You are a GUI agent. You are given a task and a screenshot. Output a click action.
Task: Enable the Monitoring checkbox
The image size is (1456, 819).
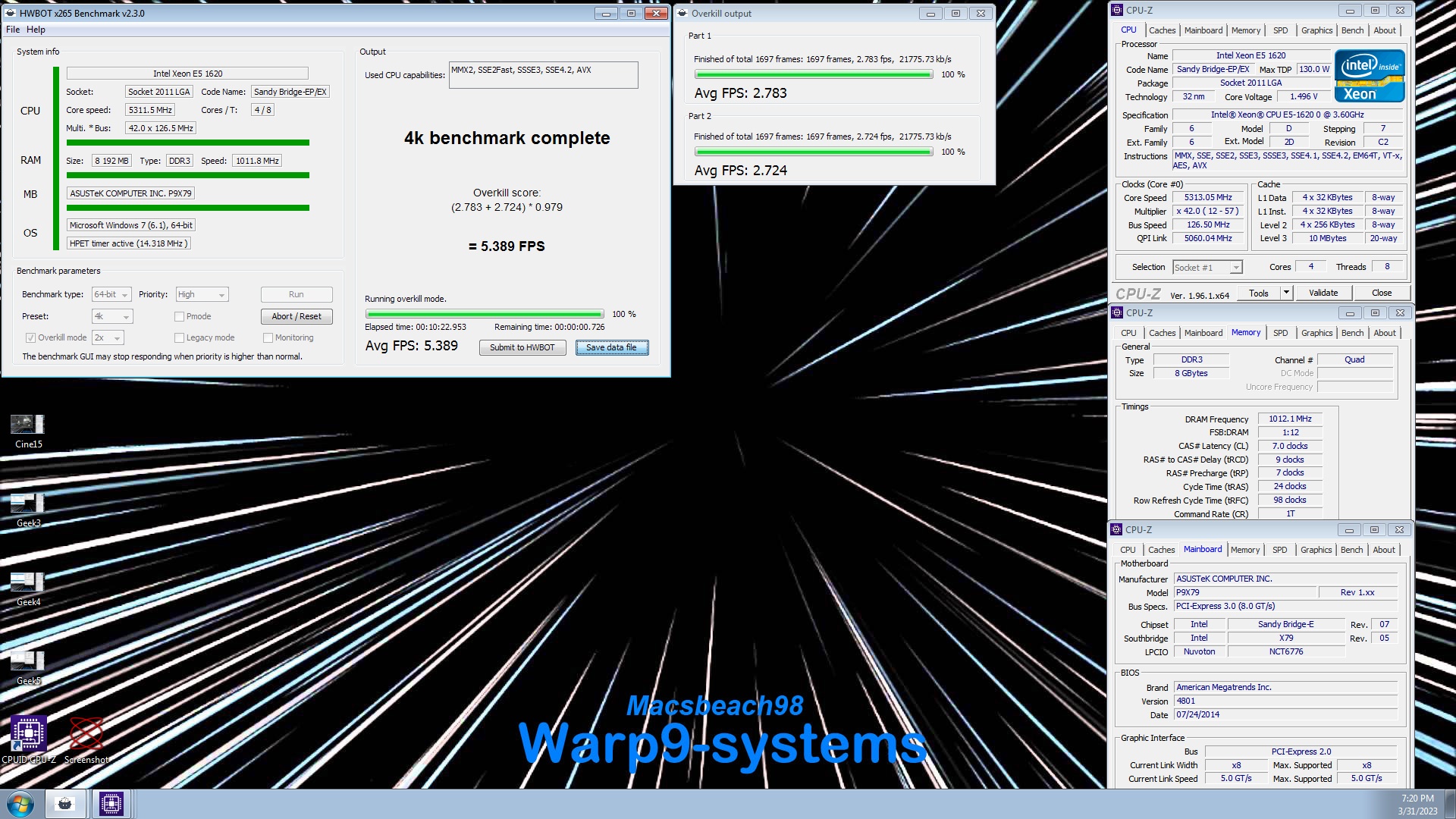click(268, 337)
